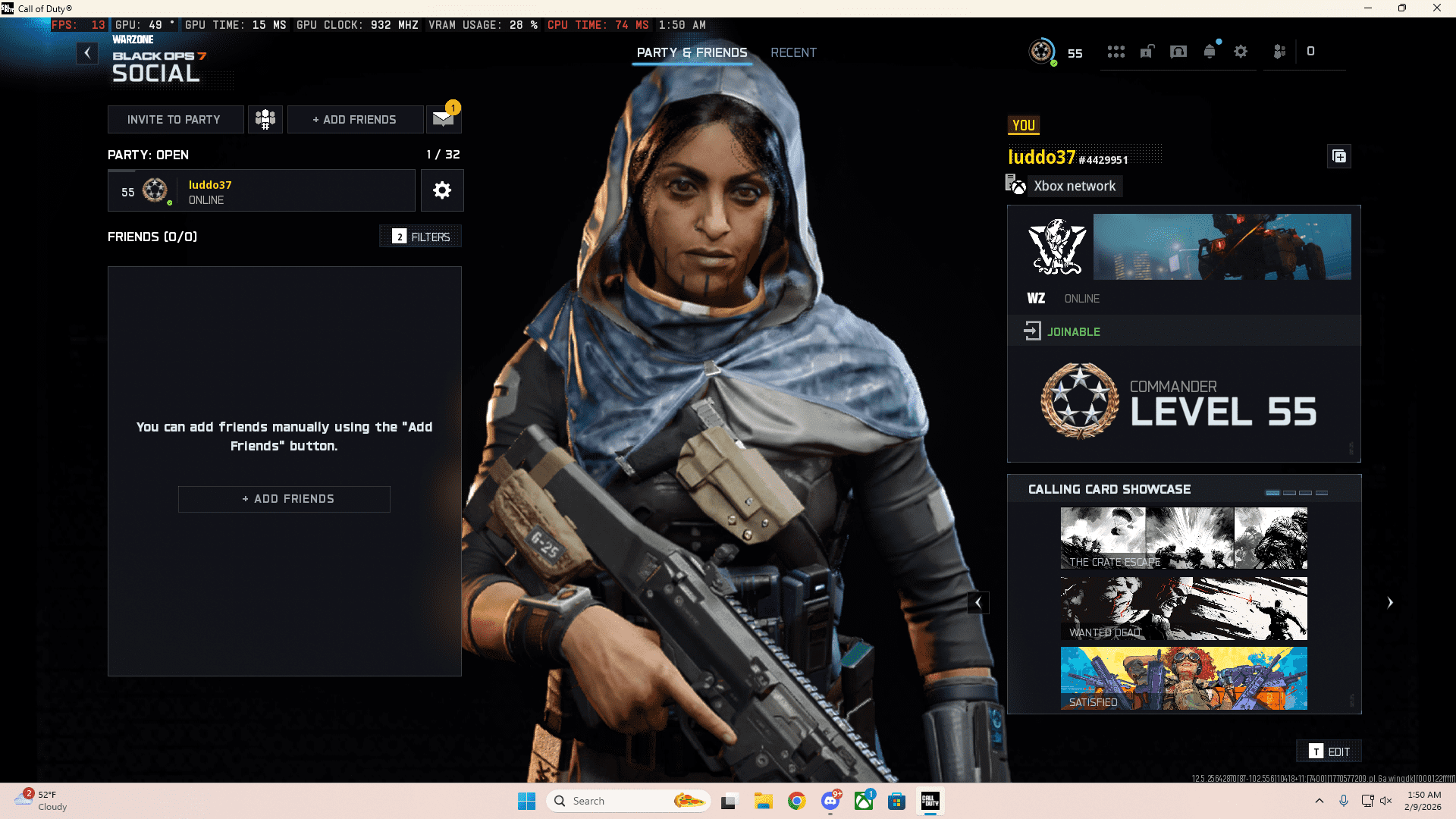
Task: Open Task View on the taskbar
Action: tap(730, 801)
